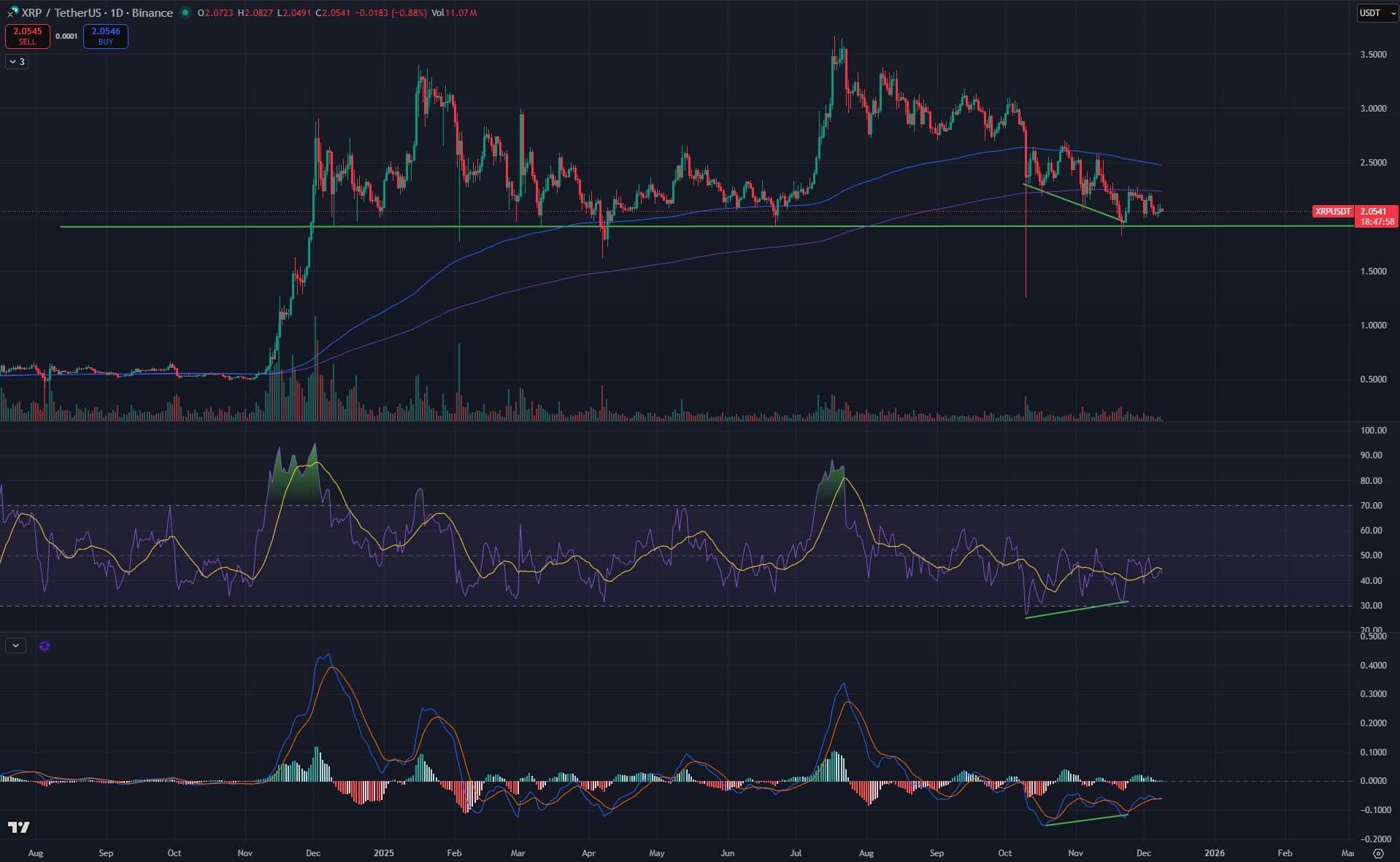Click the purple circular indicator icon
Image resolution: width=1400 pixels, height=862 pixels.
(x=45, y=646)
